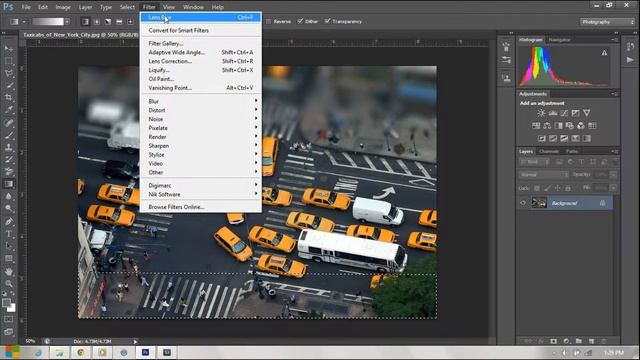Toggle the Dither checkbox
640x360 pixels.
[300, 21]
